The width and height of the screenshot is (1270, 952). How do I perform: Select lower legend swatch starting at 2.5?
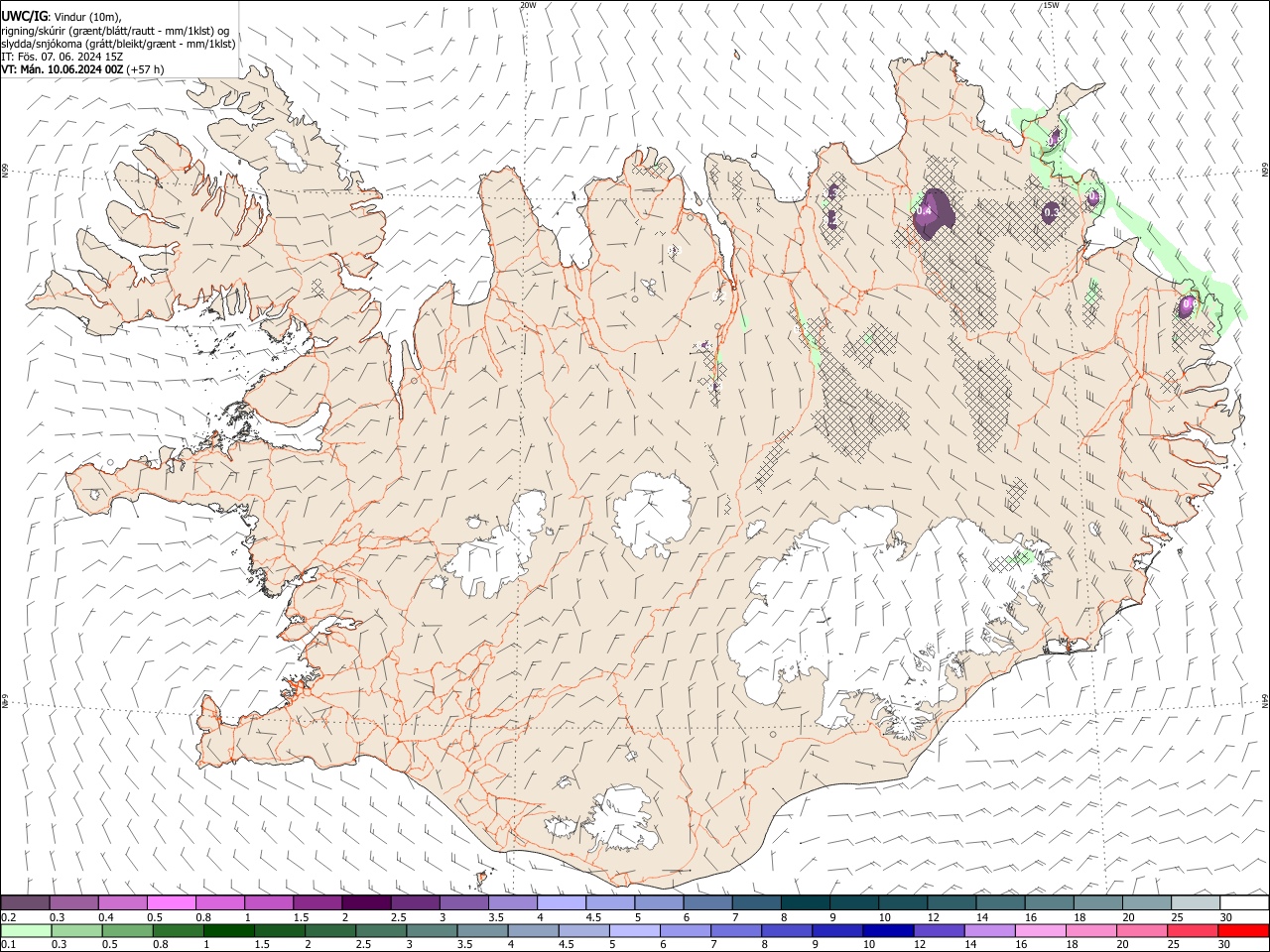[x=380, y=930]
